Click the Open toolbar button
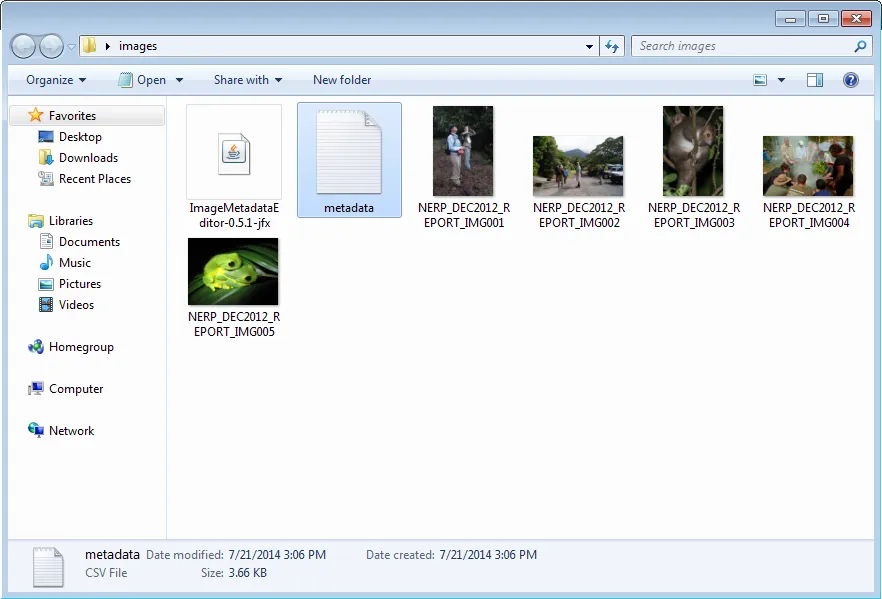 pos(142,80)
